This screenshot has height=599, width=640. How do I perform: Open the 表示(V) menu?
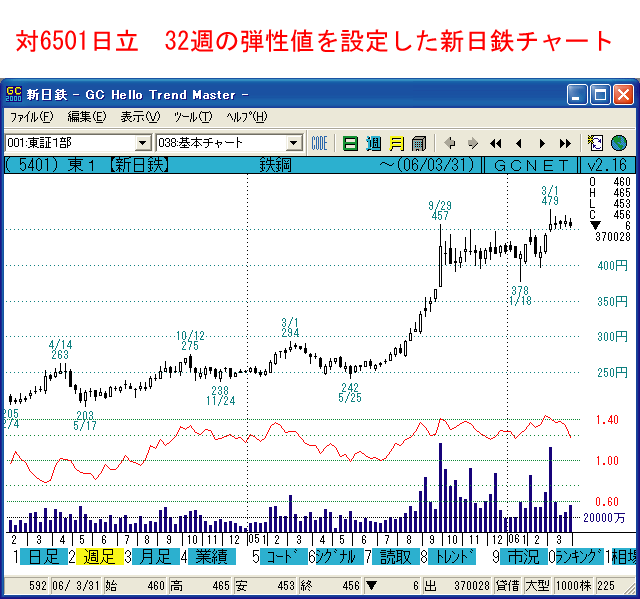pos(140,118)
